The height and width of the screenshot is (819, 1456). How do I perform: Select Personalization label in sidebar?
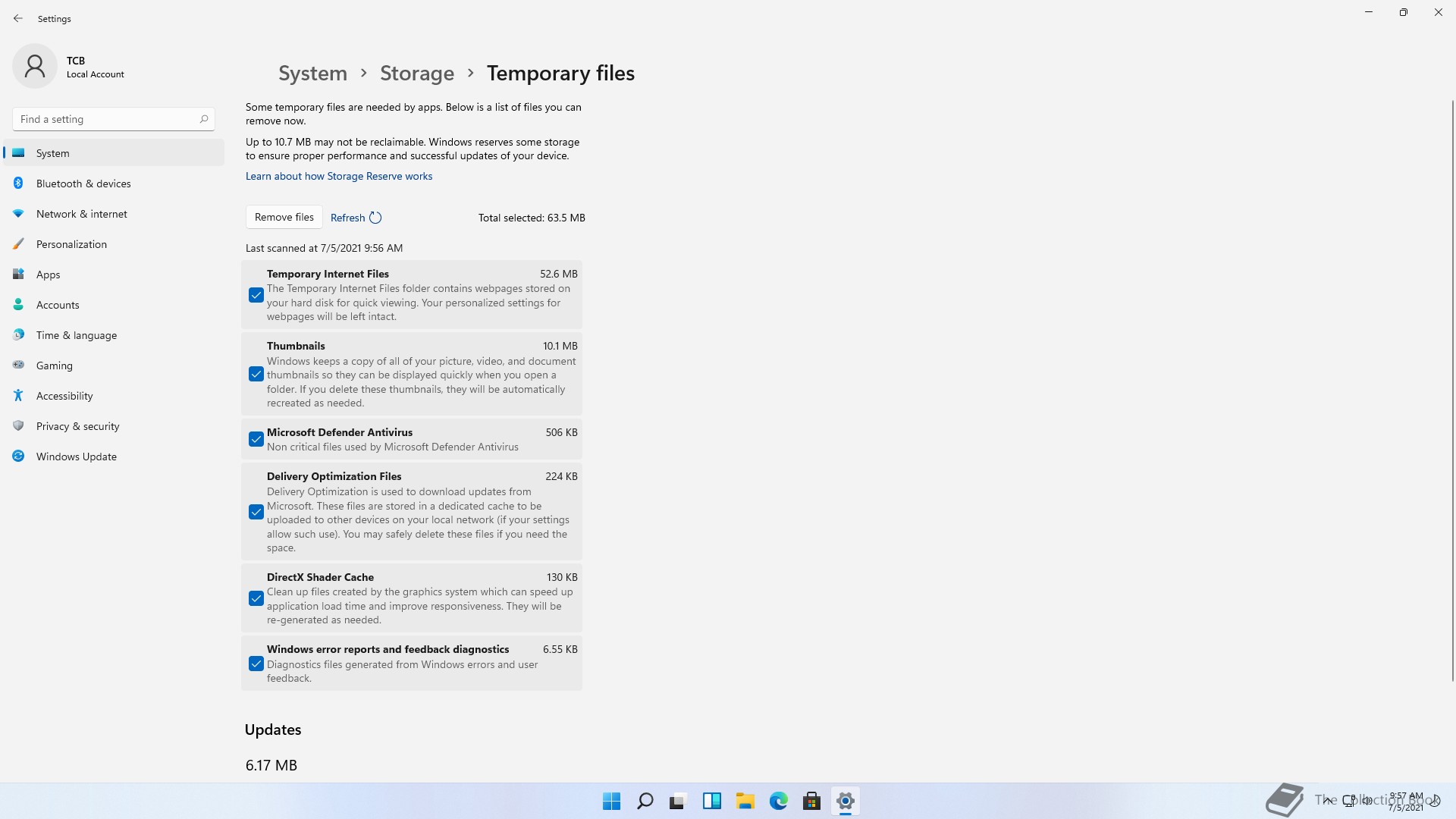tap(71, 244)
